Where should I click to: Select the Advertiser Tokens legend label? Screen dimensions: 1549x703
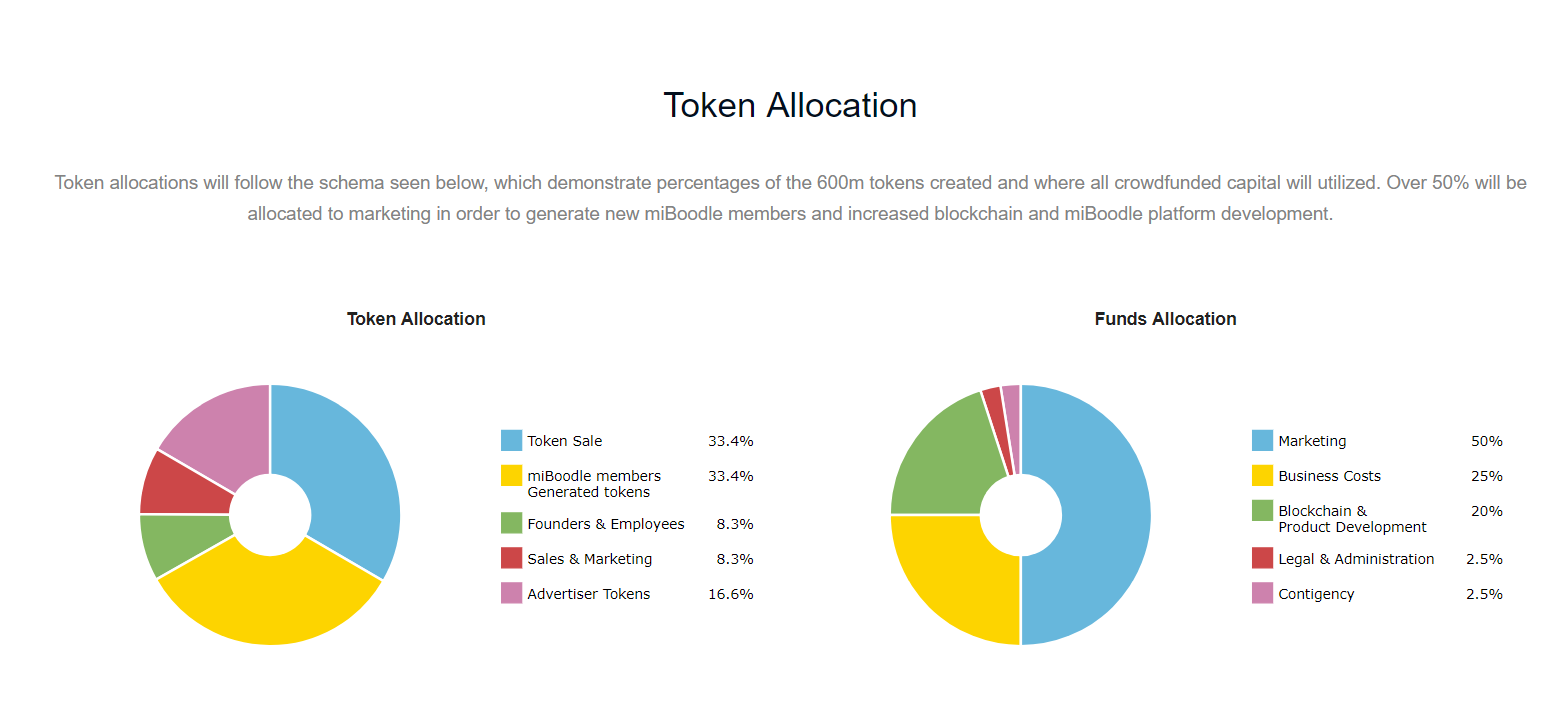tap(588, 594)
